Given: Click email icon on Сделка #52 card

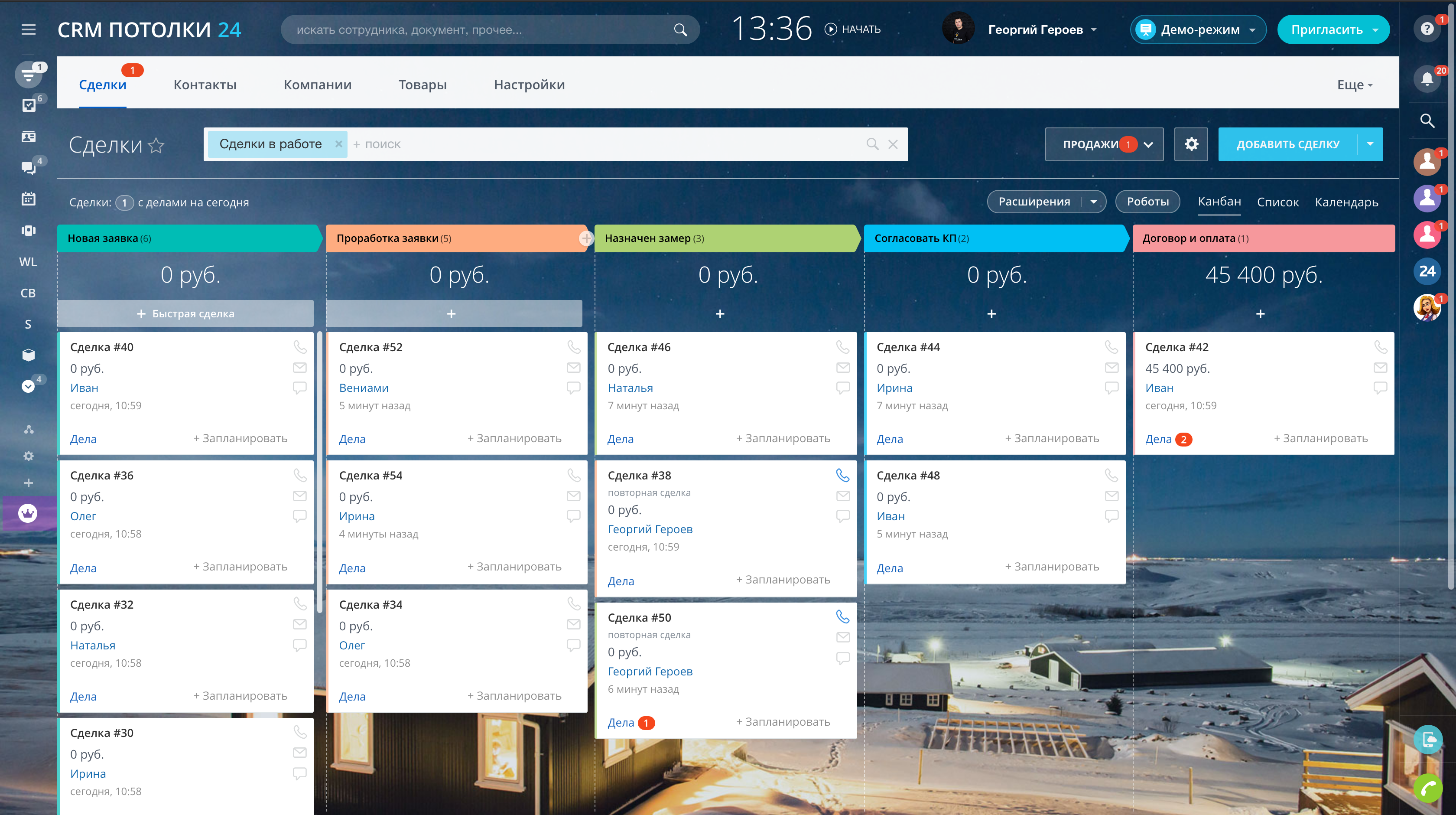Looking at the screenshot, I should [573, 368].
